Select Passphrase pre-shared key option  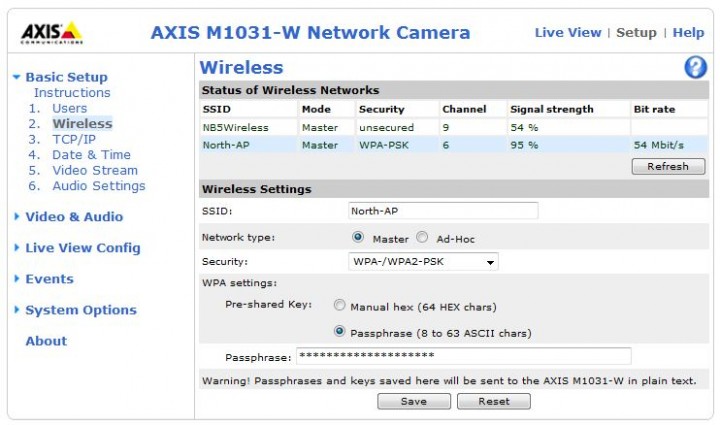pyautogui.click(x=340, y=332)
